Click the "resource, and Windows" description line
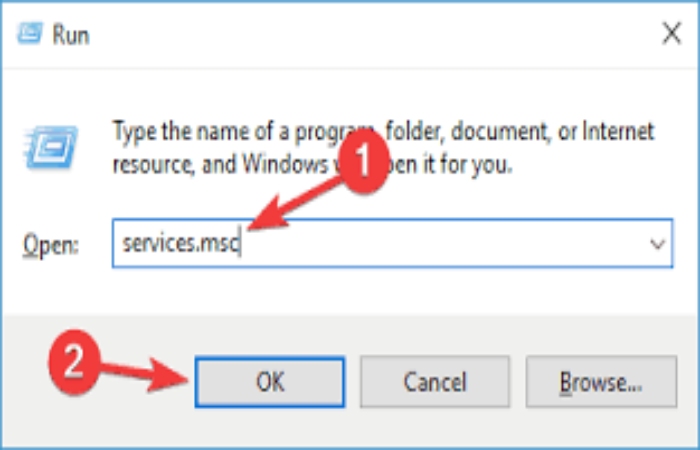Image resolution: width=700 pixels, height=450 pixels. pyautogui.click(x=220, y=165)
